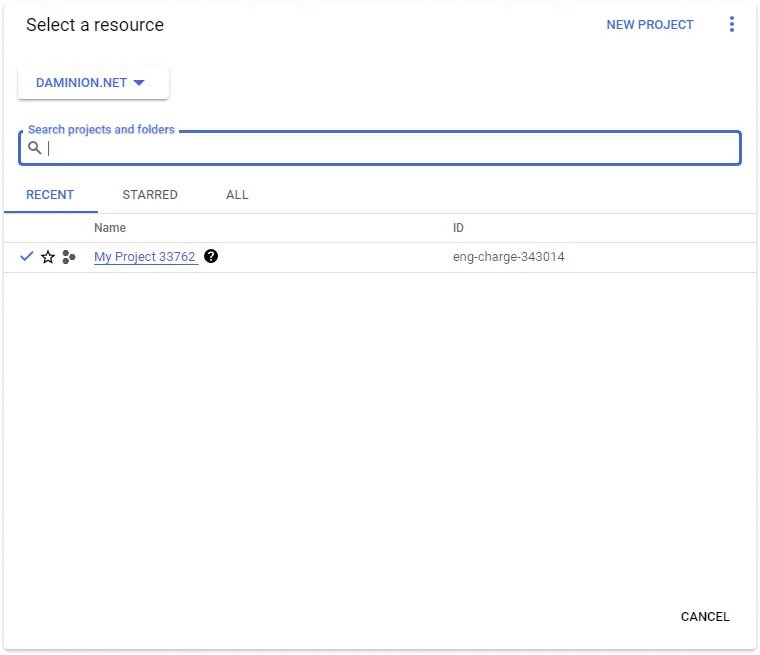
Task: Switch to the STARRED tab
Action: coord(150,195)
